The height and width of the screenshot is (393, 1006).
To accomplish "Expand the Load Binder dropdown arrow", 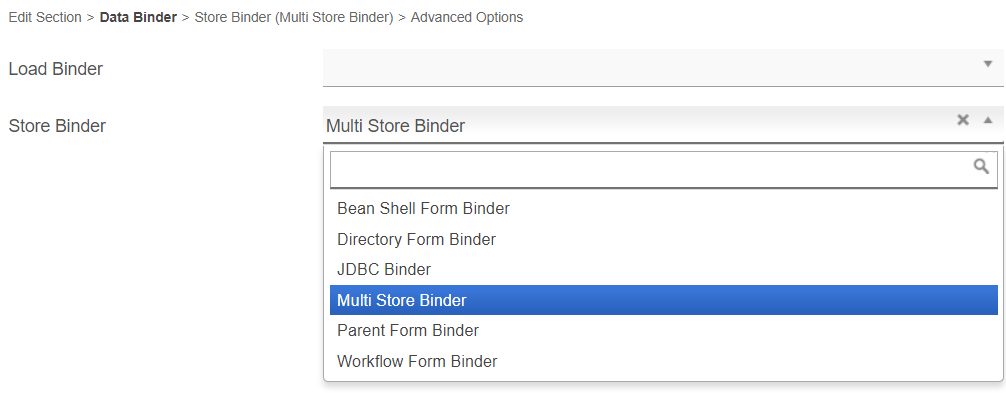I will pos(988,64).
